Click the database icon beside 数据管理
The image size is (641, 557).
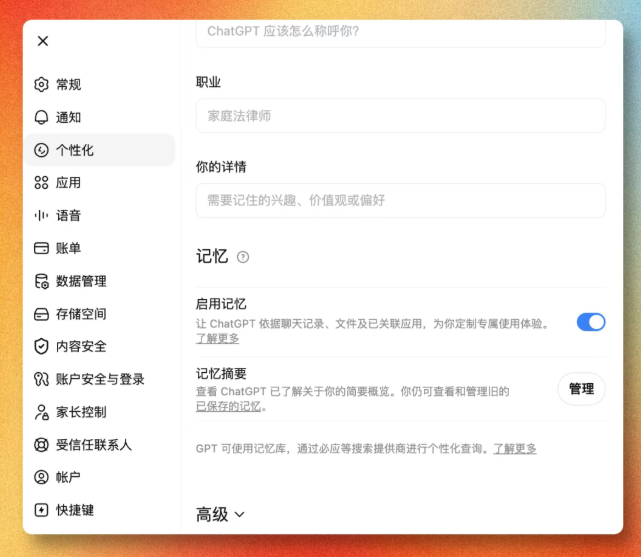41,281
